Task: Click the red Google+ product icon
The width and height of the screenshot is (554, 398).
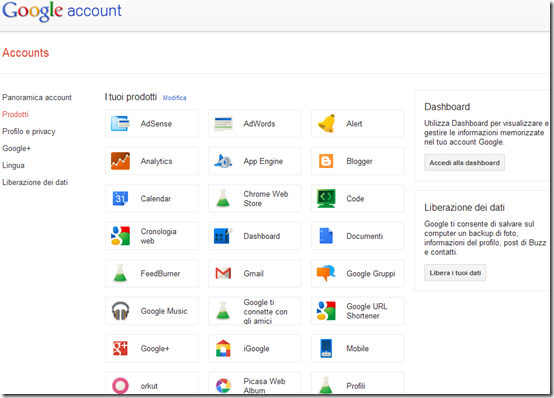Action: click(x=120, y=348)
